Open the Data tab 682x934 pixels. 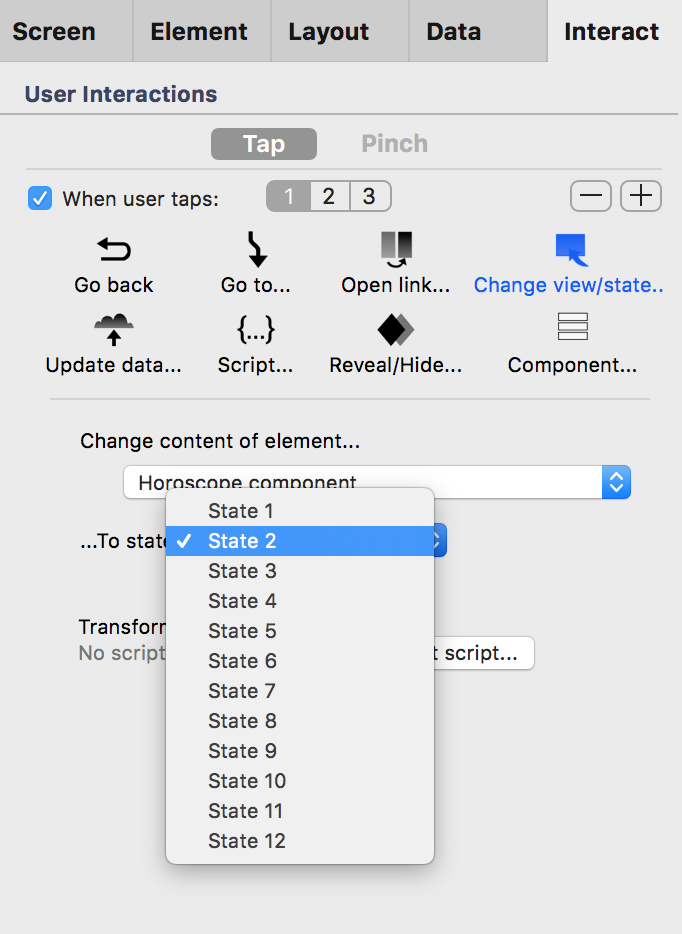click(453, 31)
